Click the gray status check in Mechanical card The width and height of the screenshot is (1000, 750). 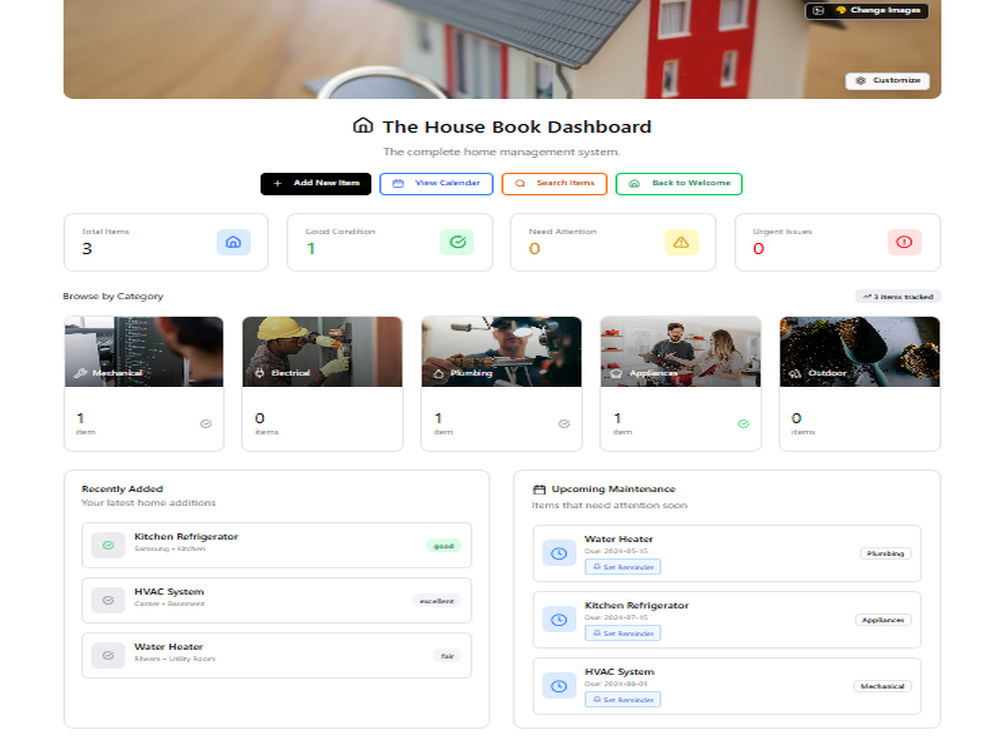(x=206, y=423)
